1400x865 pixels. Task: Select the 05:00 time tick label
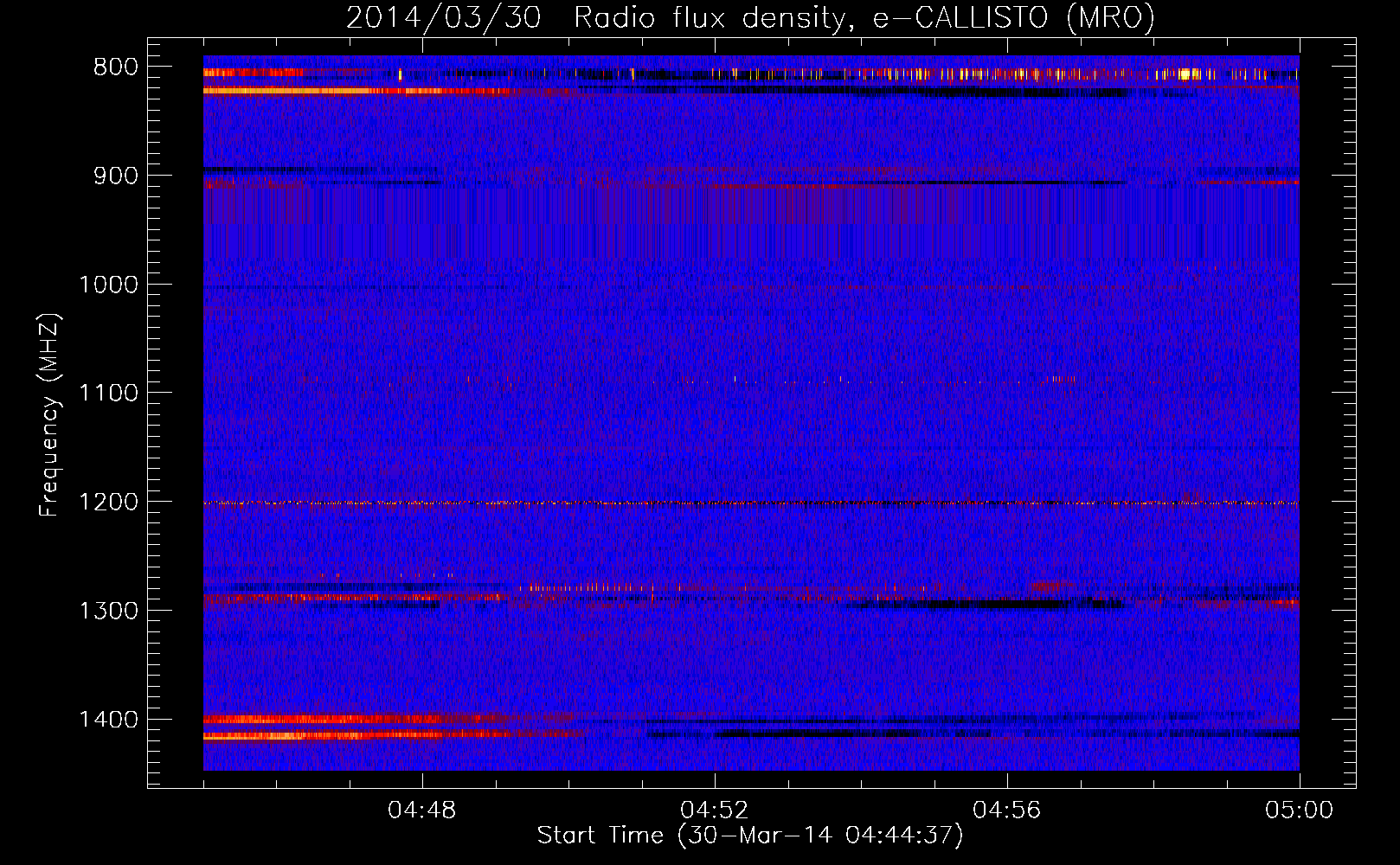(1300, 811)
